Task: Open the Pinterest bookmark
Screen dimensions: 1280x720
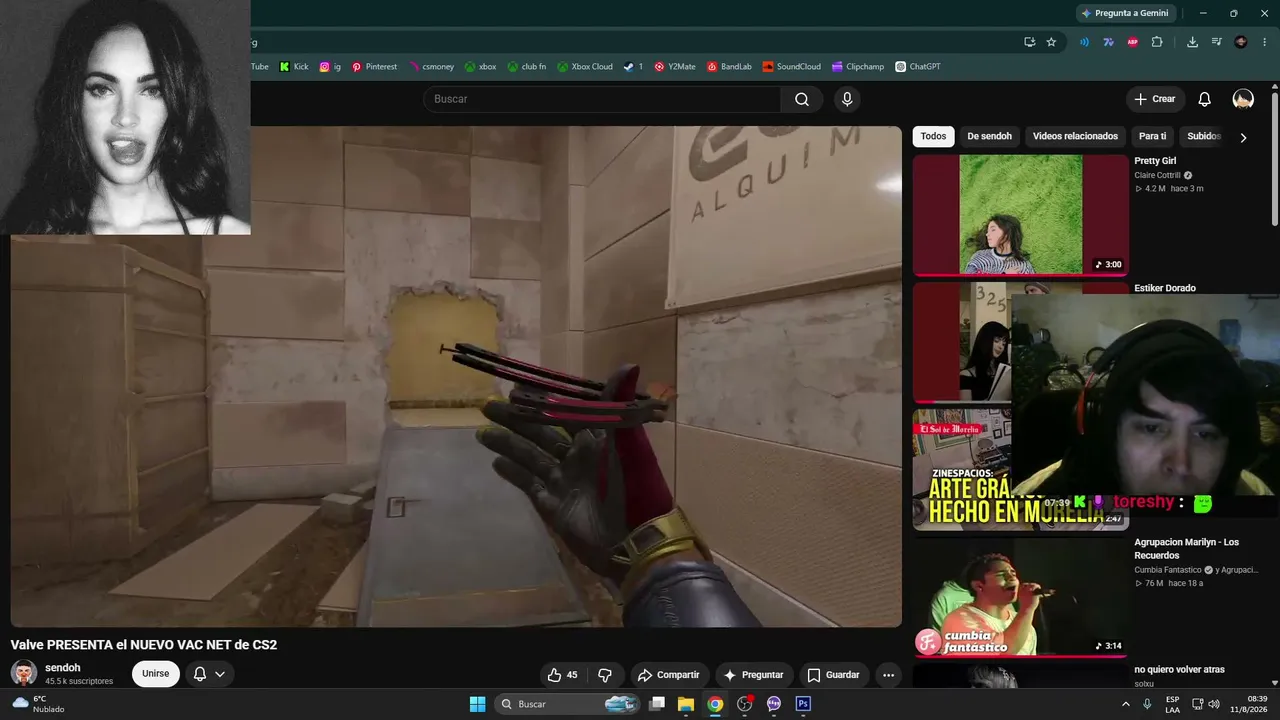Action: click(x=374, y=67)
